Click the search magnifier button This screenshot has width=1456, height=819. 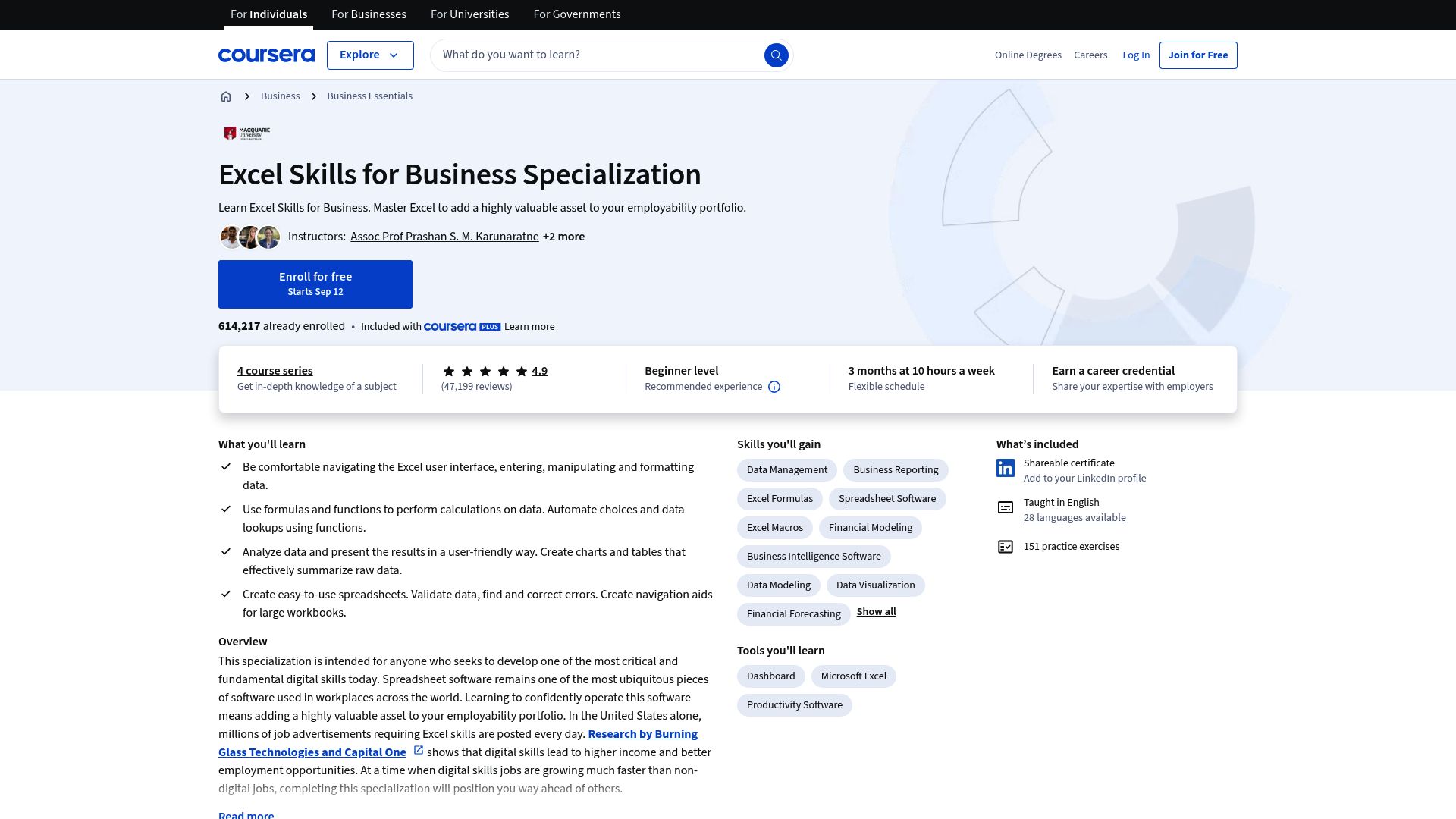click(776, 55)
